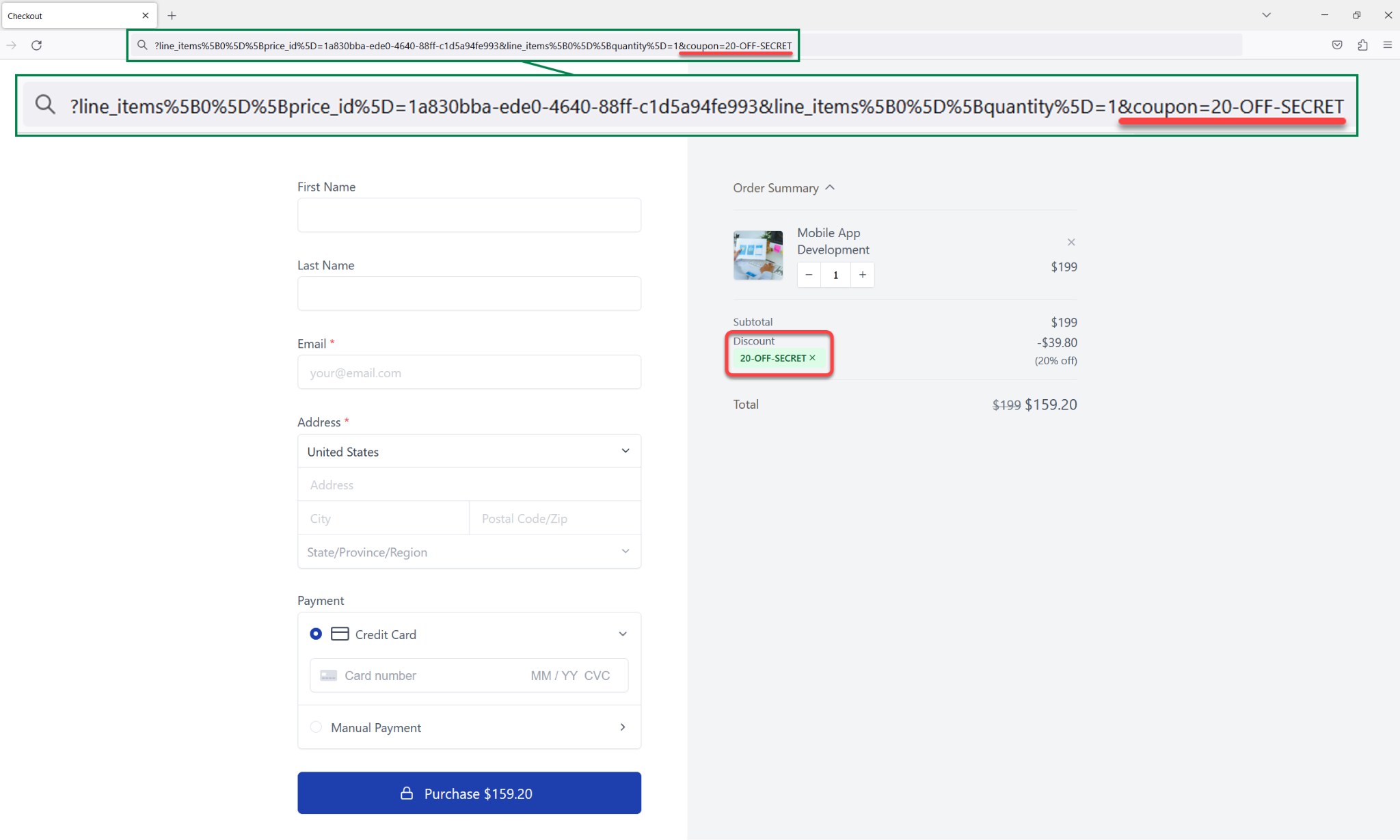1400x840 pixels.
Task: Open the browser hamburger menu
Action: point(1387,45)
